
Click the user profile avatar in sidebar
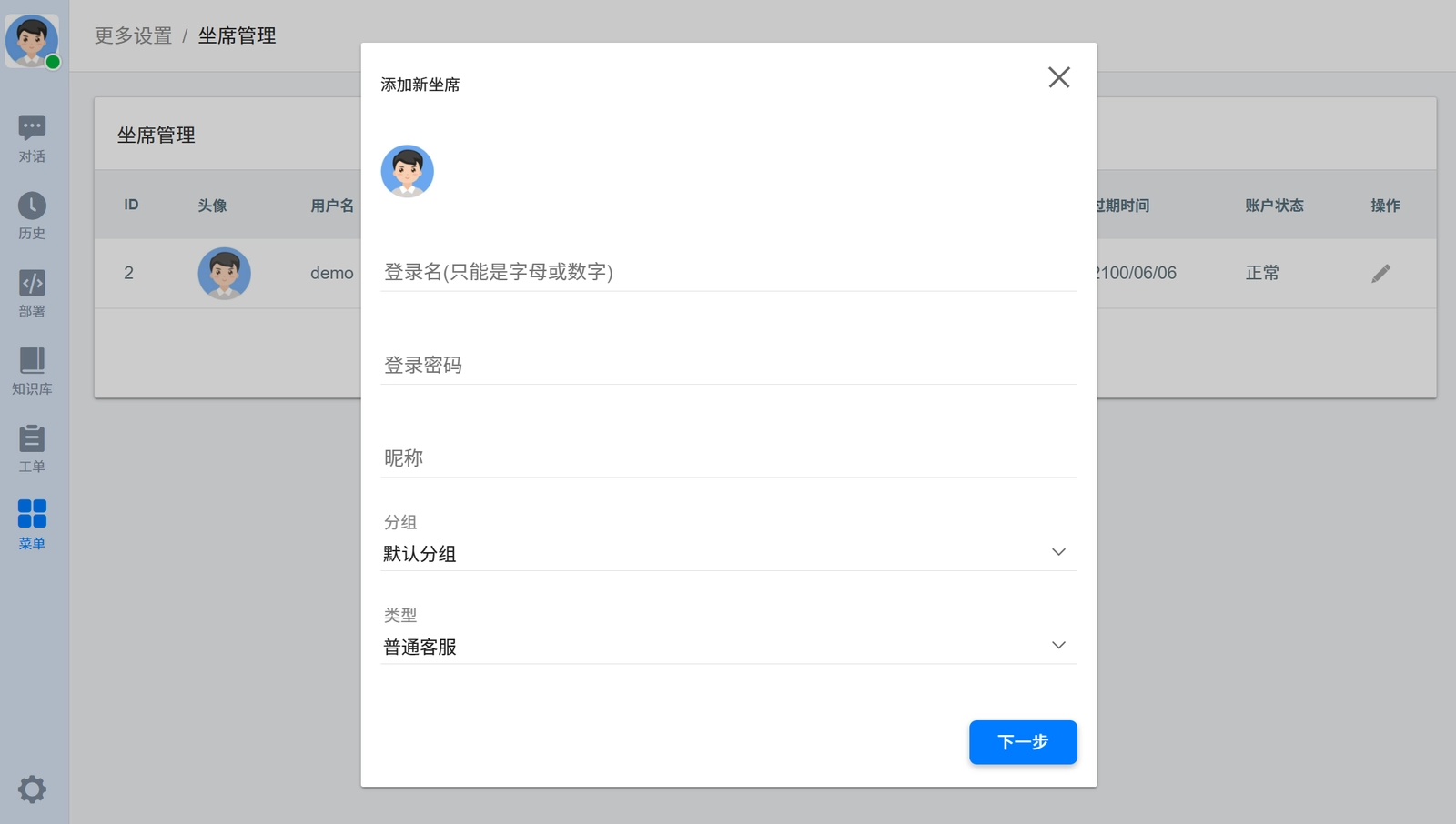(x=32, y=41)
